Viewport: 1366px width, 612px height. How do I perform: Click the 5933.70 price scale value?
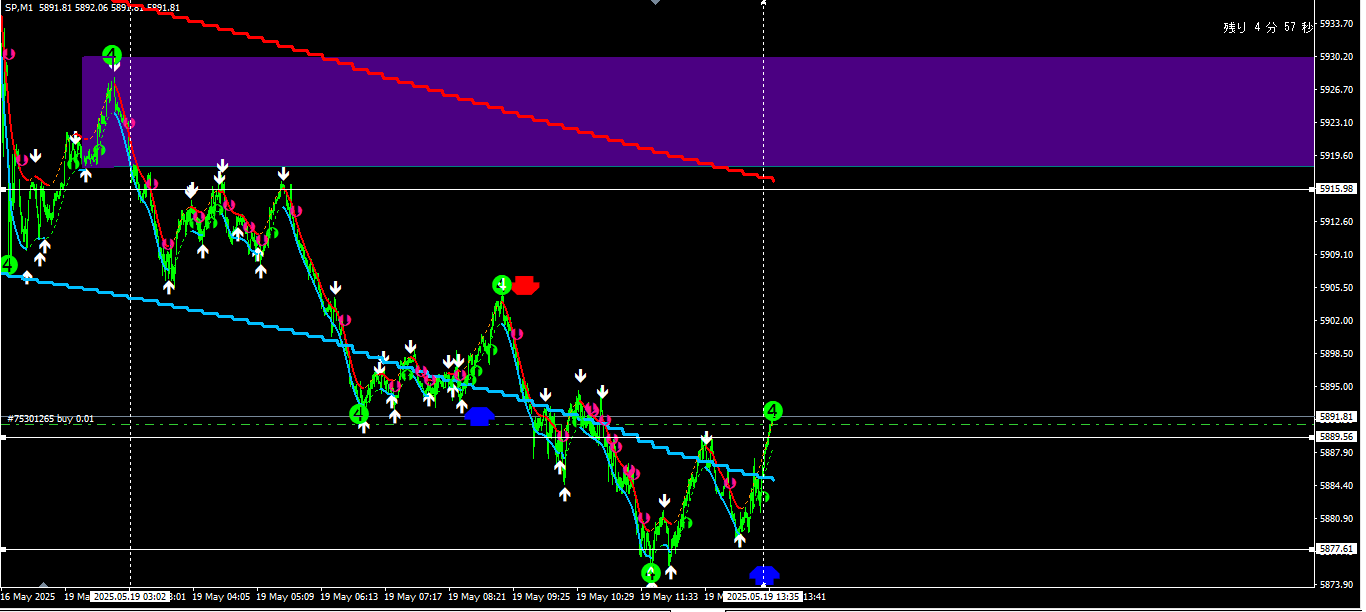coord(1338,23)
